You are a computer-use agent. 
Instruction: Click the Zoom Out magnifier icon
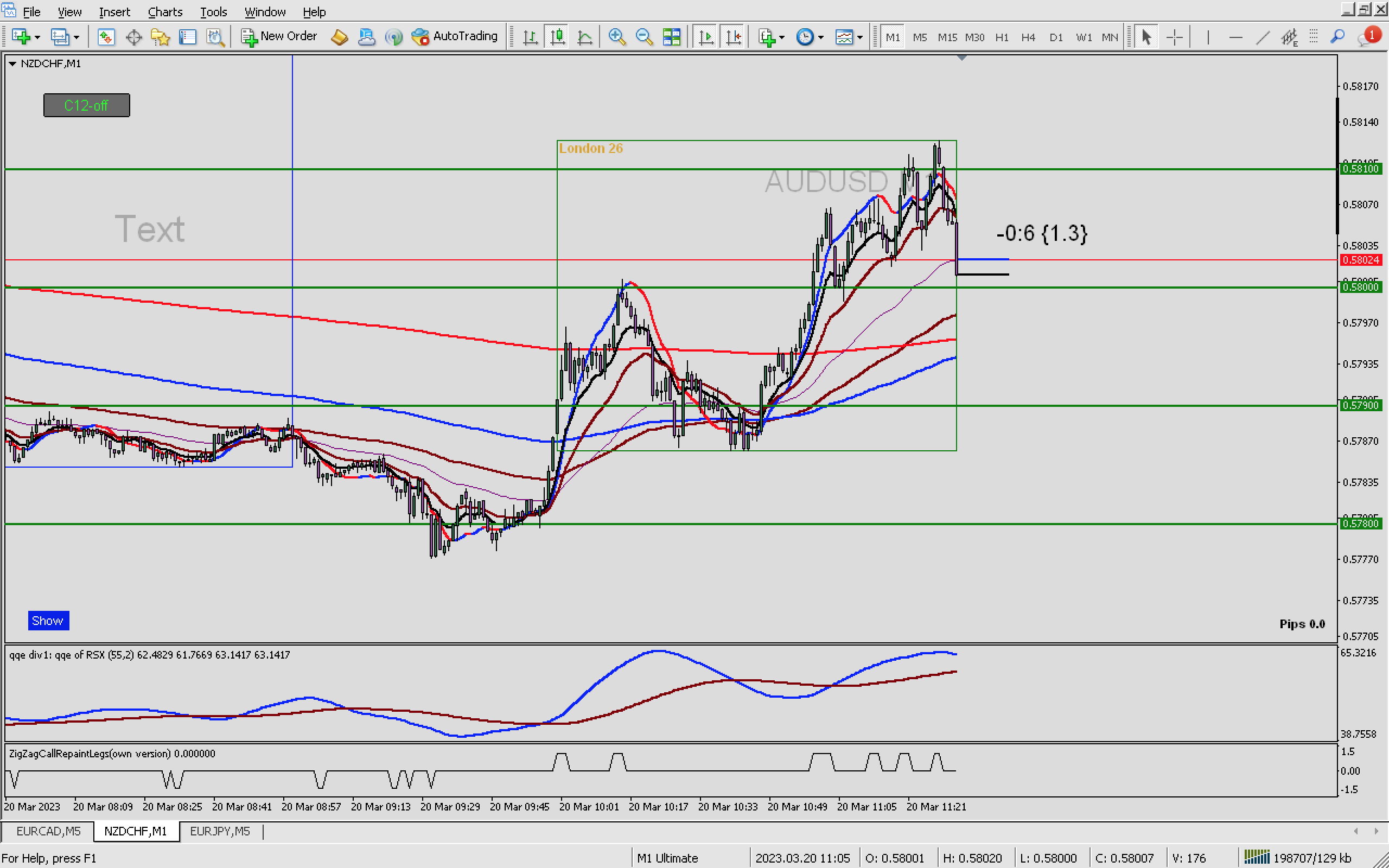click(x=644, y=37)
